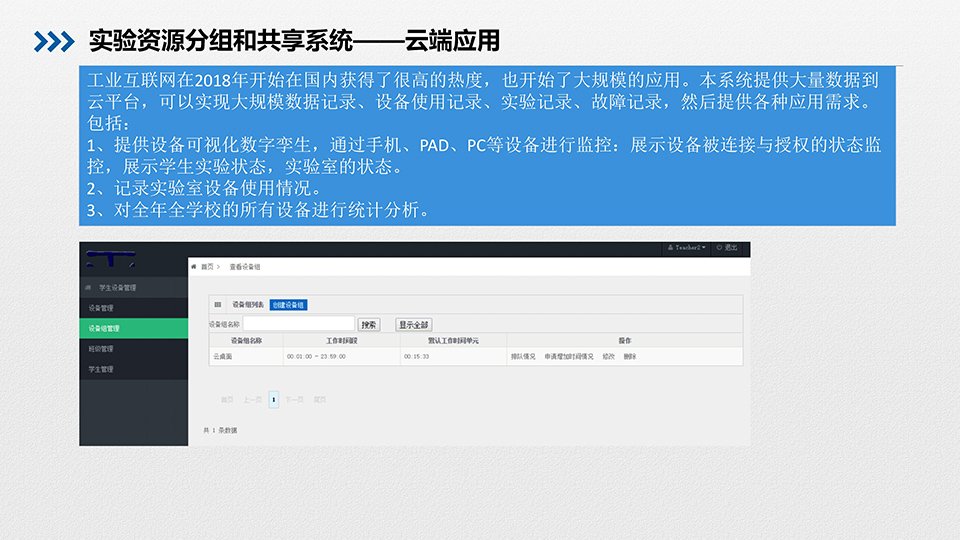This screenshot has width=960, height=540.
Task: Open the Teacher2 user dropdown
Action: [687, 247]
